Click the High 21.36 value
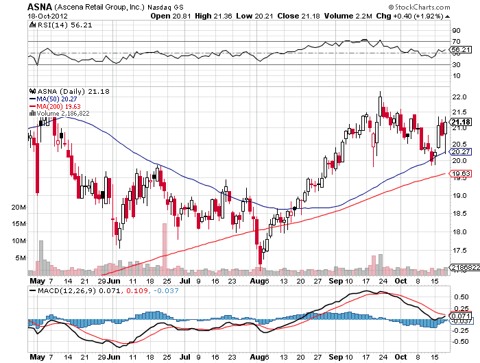This screenshot has width=480, height=363. [x=213, y=16]
